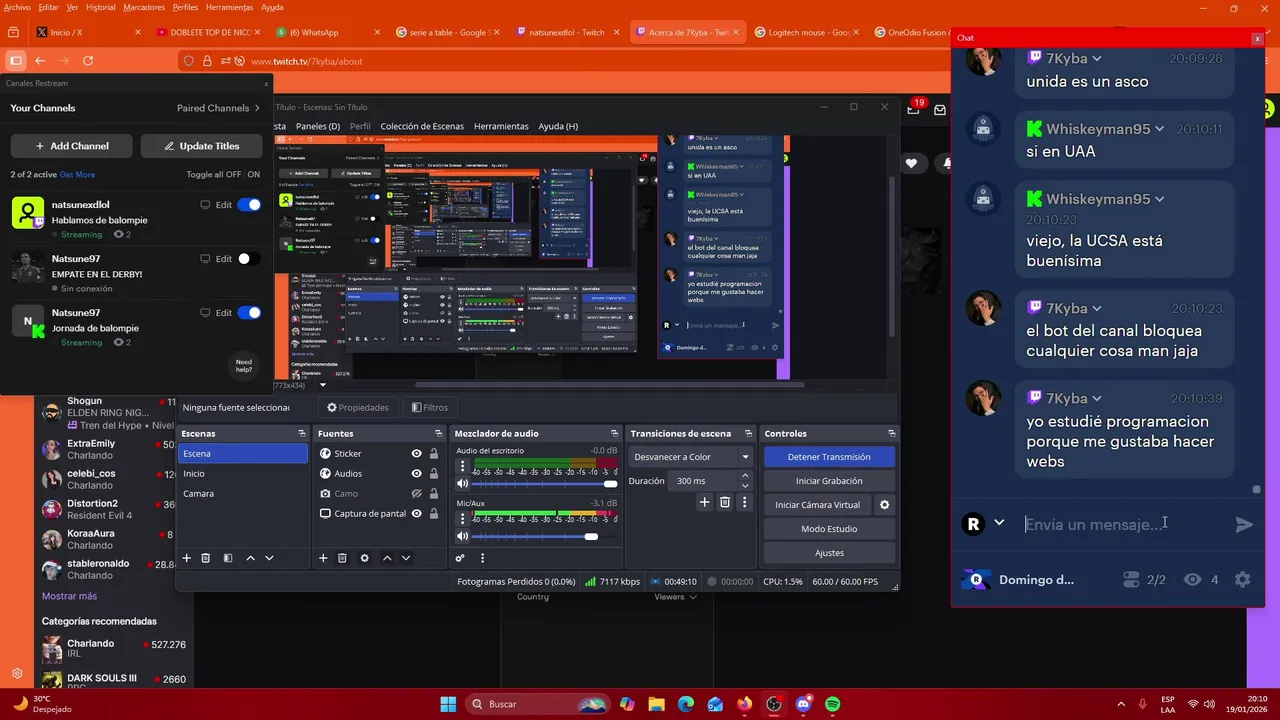Image resolution: width=1280 pixels, height=720 pixels.
Task: Unlock the Camo source padlock
Action: tap(433, 494)
